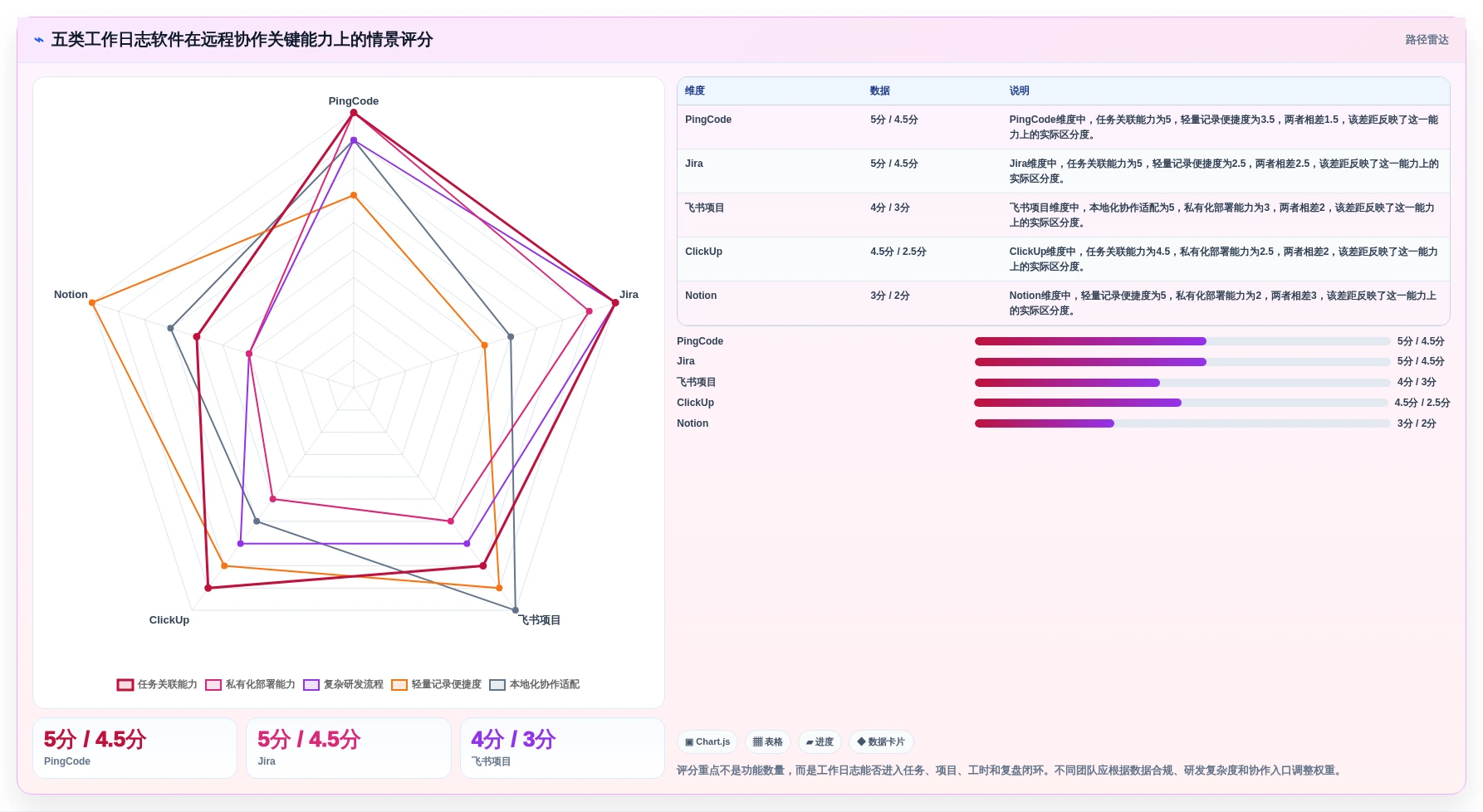Viewport: 1483px width, 812px height.
Task: Click the crimson data point at PingCode vertex
Action: tap(354, 113)
